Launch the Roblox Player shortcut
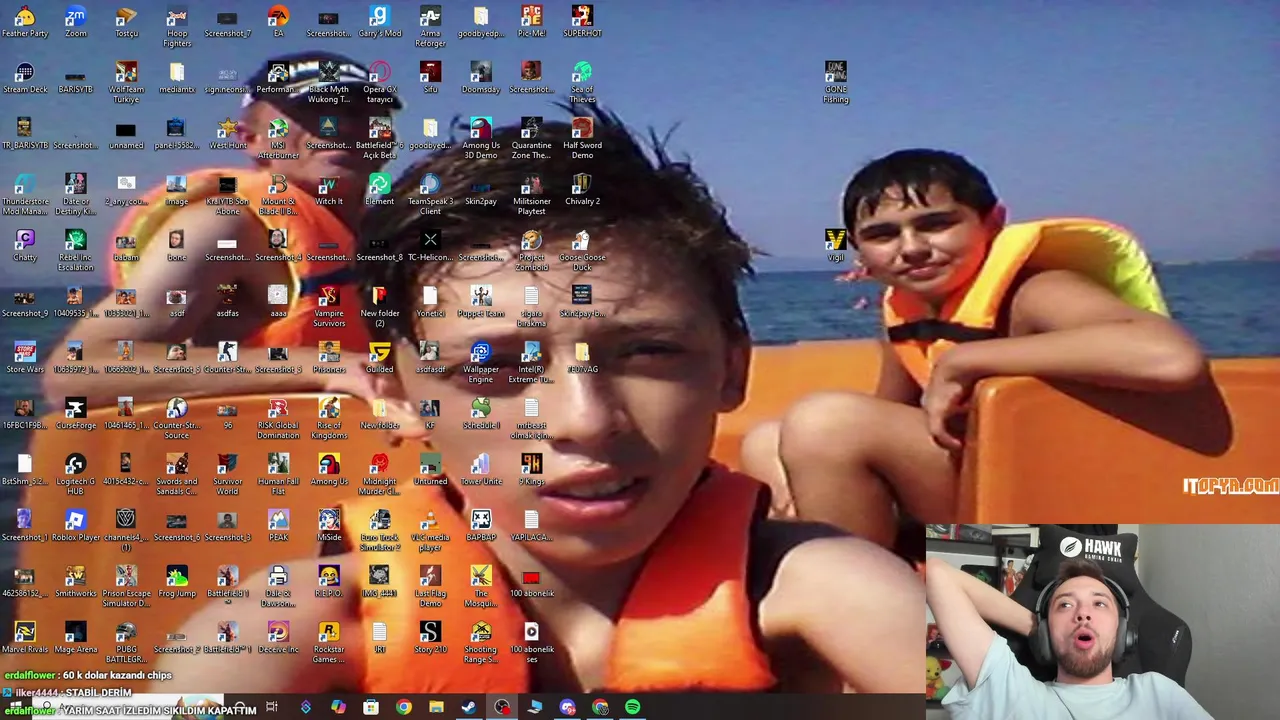The image size is (1280, 720). tap(75, 526)
